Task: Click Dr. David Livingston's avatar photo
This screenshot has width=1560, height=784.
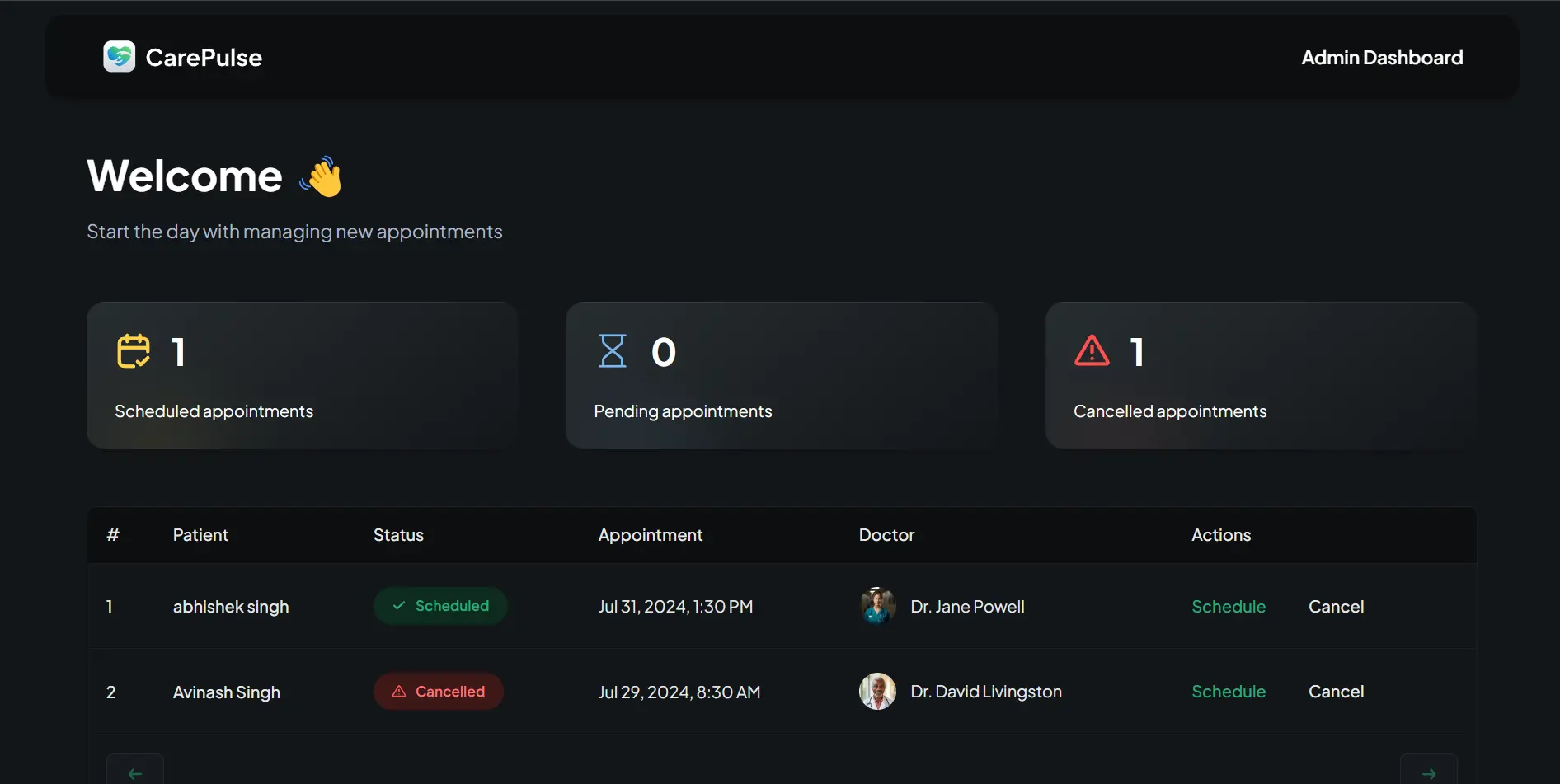Action: pyautogui.click(x=877, y=692)
